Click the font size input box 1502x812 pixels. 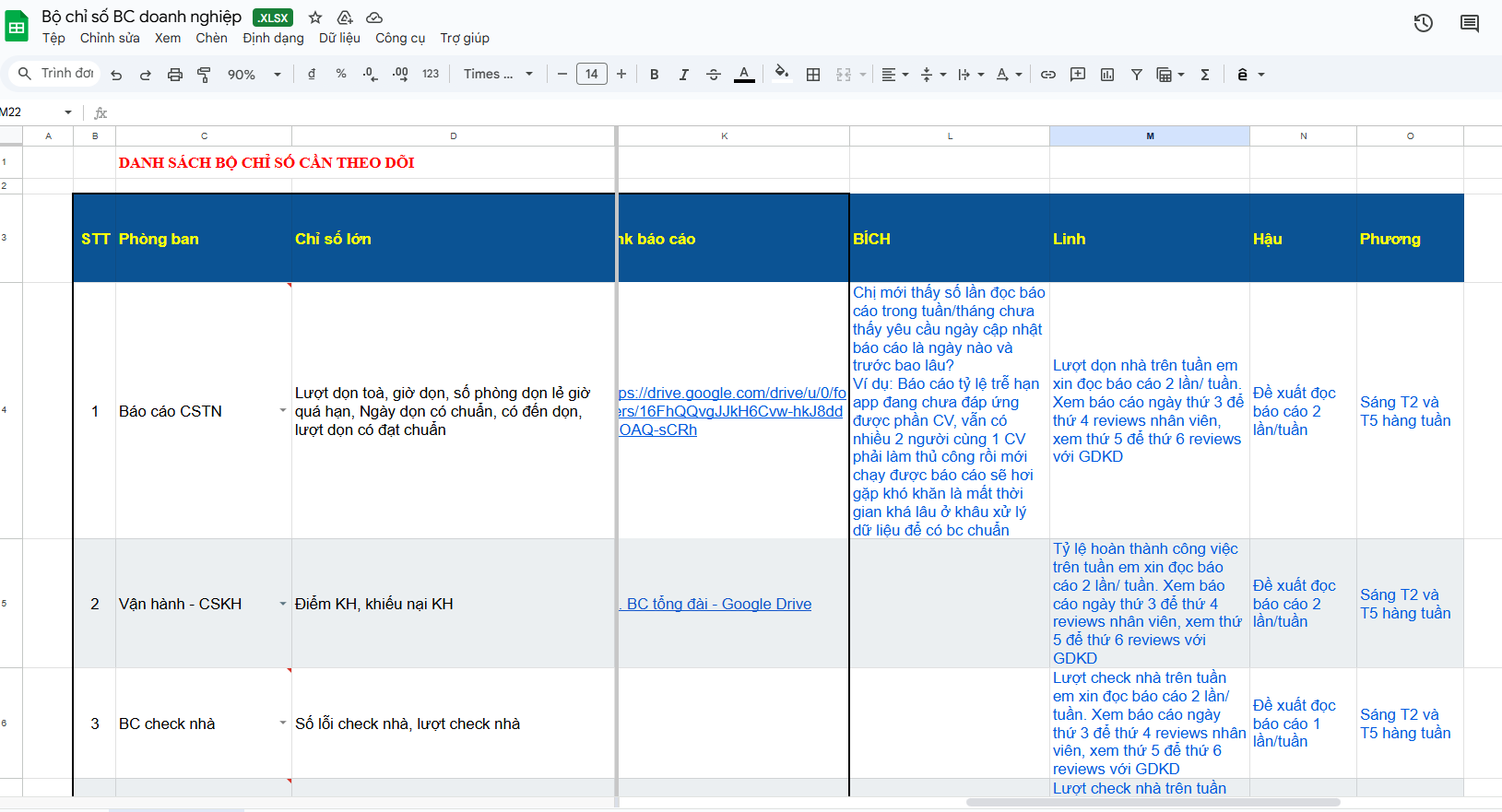591,75
